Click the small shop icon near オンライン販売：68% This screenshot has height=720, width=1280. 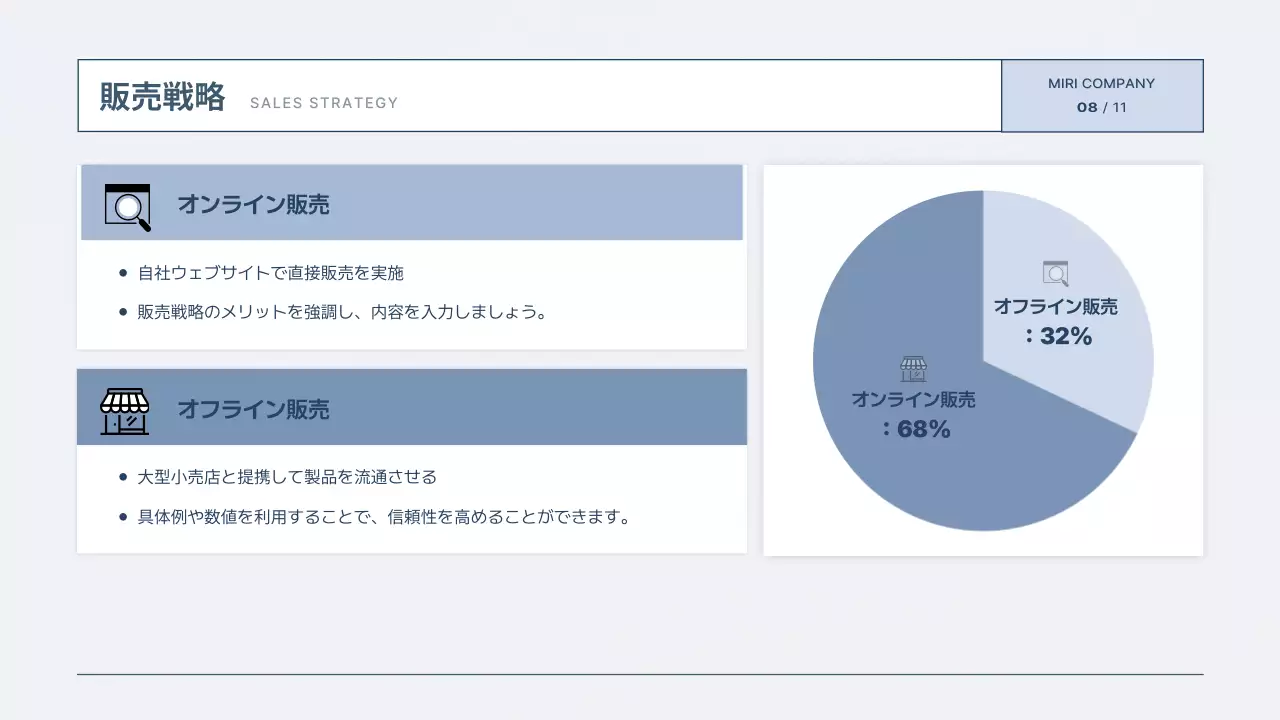[913, 368]
